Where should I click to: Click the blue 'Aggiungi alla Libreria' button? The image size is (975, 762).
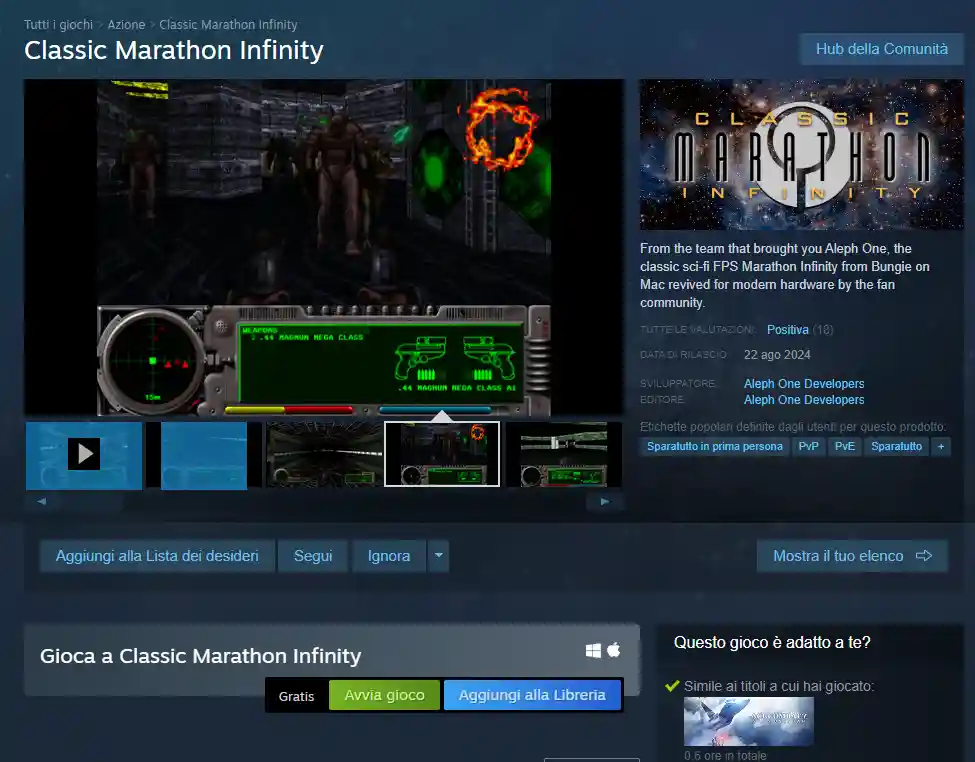click(532, 695)
